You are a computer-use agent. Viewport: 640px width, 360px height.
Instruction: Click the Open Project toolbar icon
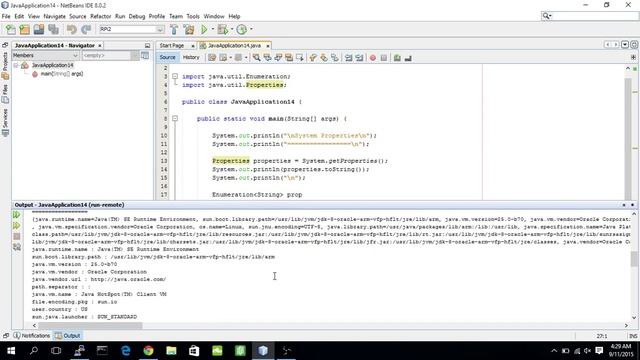tap(39, 29)
